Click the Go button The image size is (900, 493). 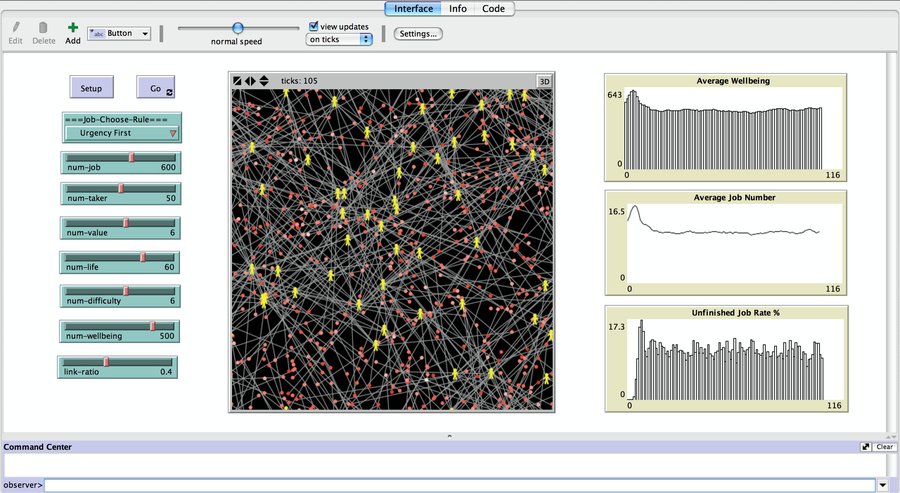point(156,88)
